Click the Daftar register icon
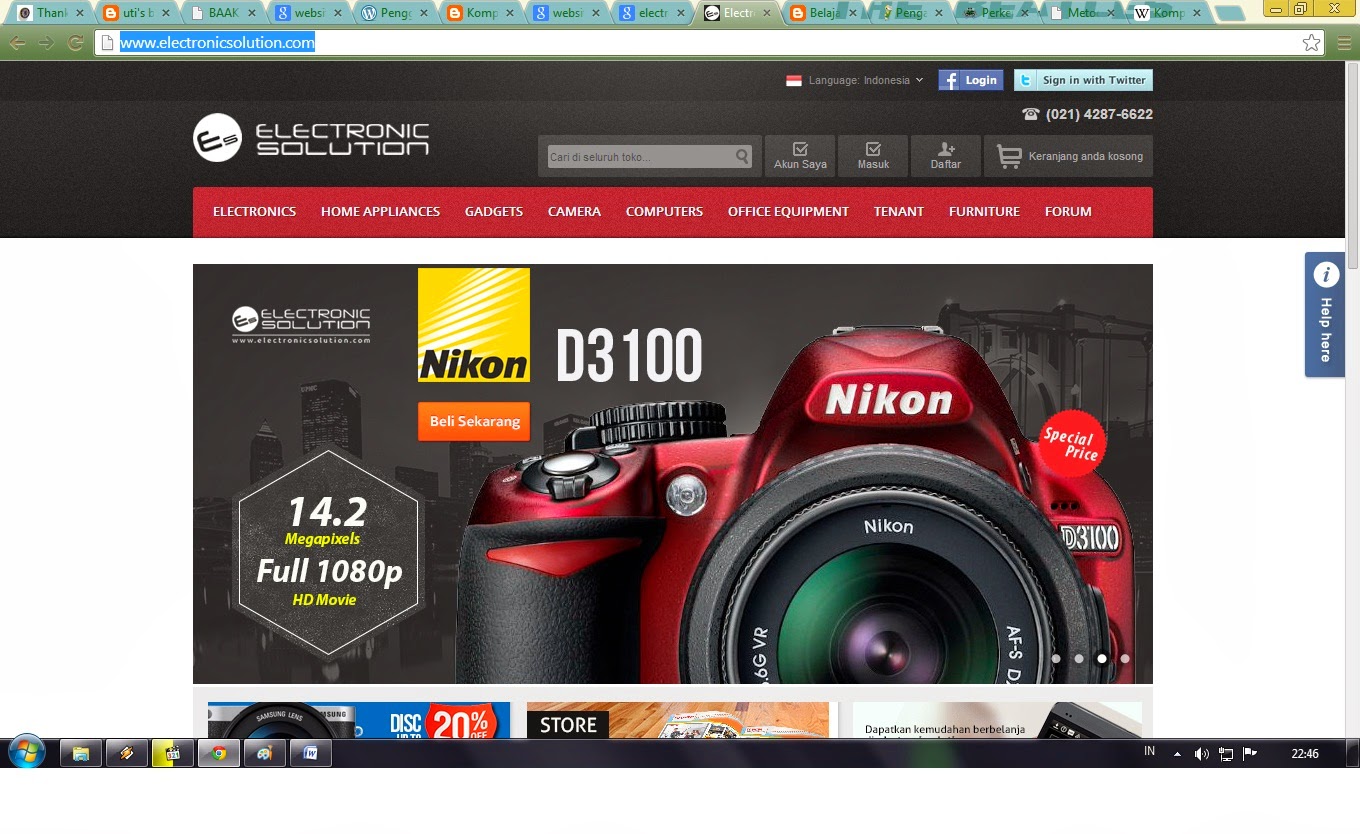The image size is (1360, 834). point(946,156)
